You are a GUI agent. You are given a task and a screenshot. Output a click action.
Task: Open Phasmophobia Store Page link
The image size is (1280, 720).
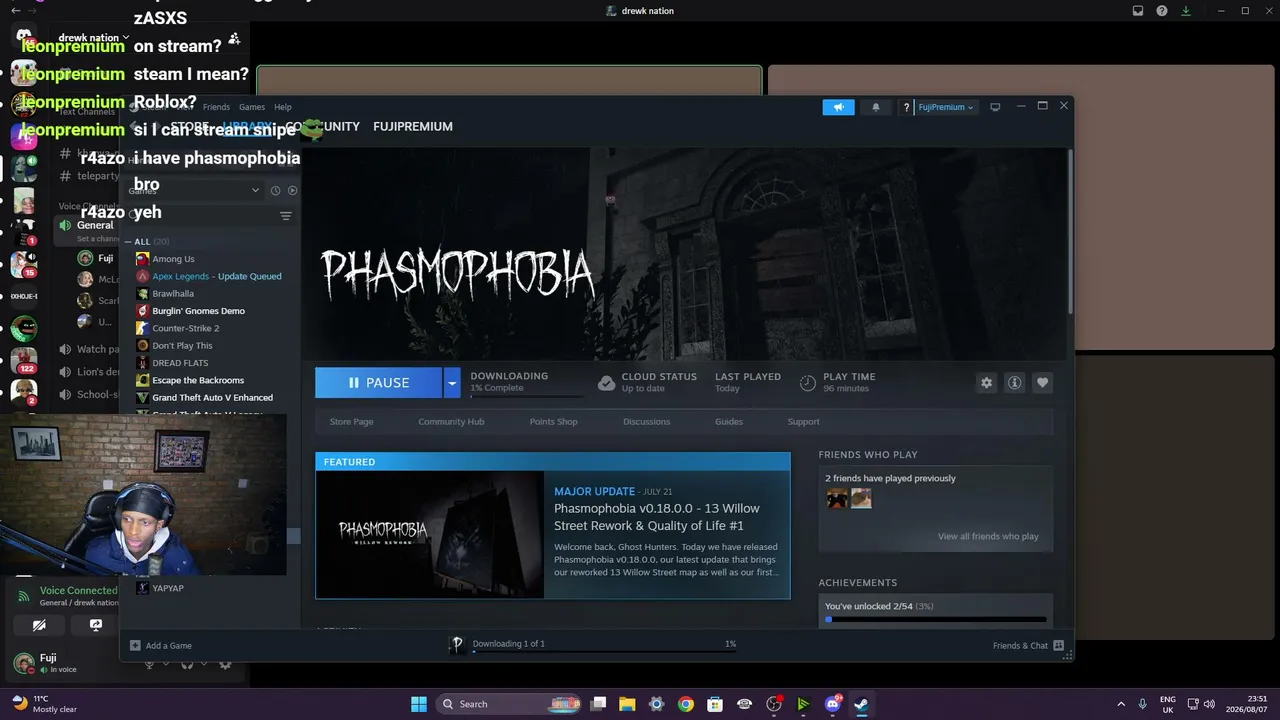(x=351, y=422)
